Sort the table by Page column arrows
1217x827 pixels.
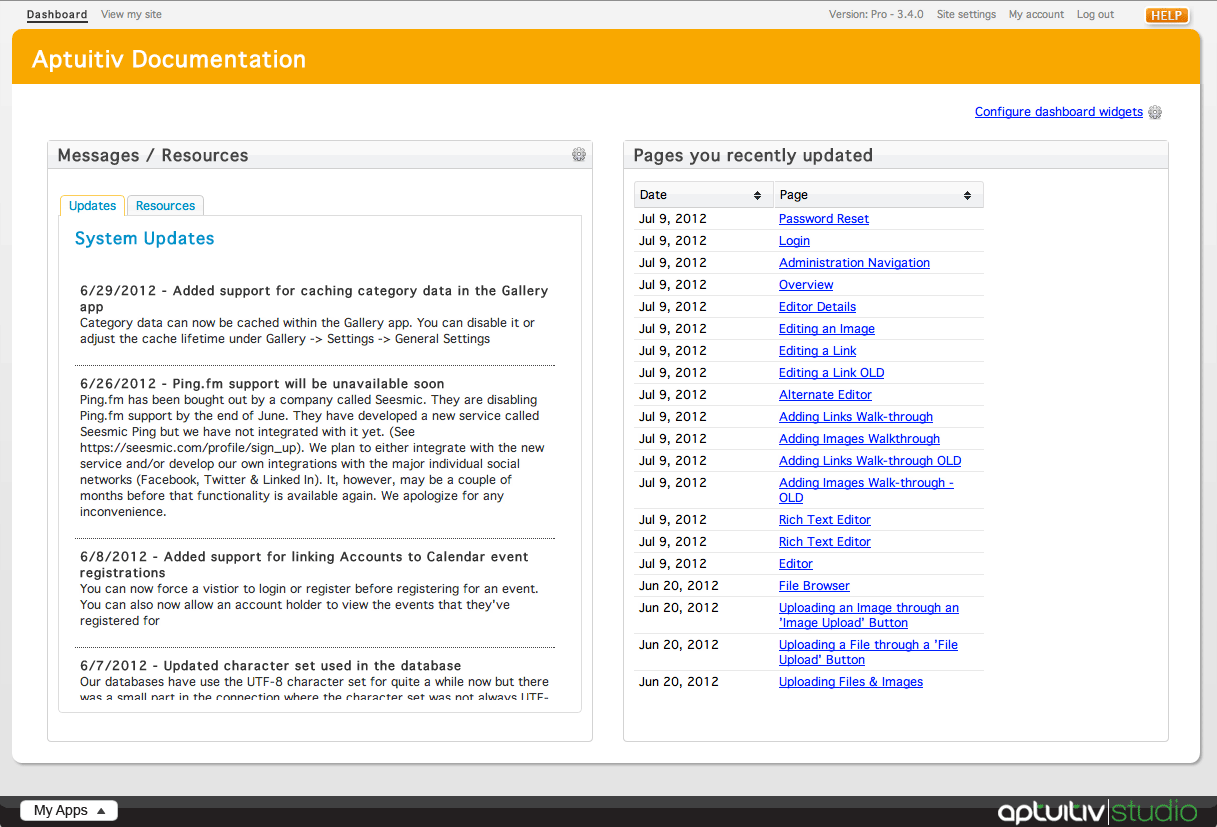[967, 195]
